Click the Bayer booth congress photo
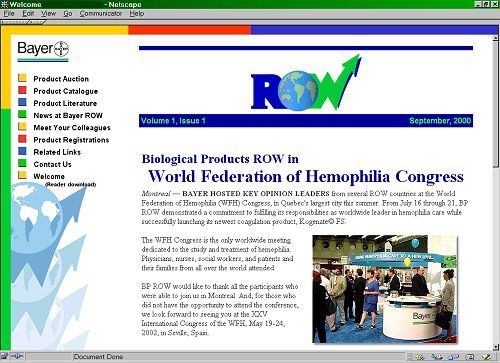 [x=385, y=289]
